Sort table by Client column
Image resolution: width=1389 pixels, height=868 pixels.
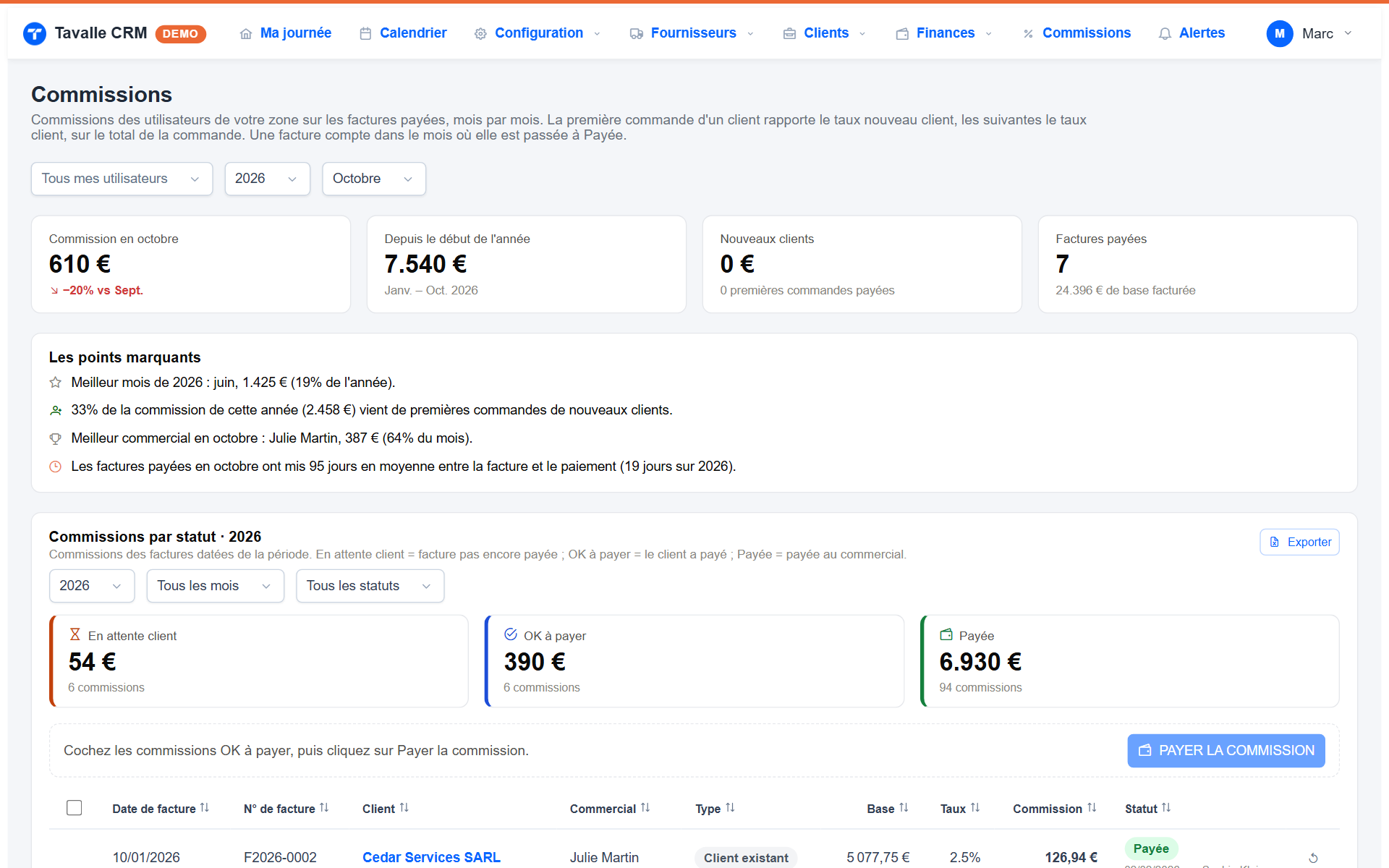pyautogui.click(x=386, y=809)
